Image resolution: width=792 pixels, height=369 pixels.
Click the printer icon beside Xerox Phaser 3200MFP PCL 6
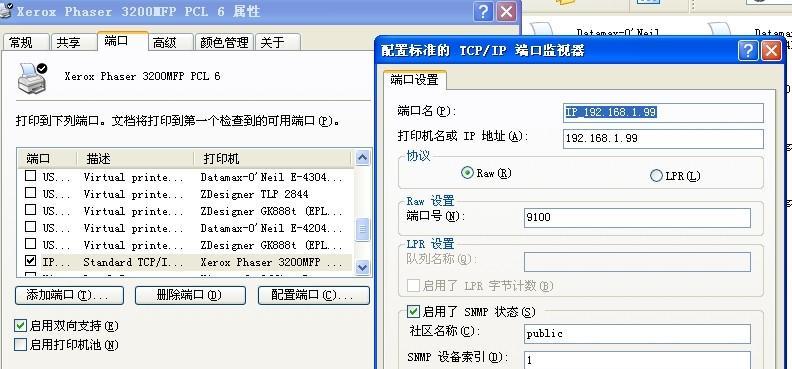coord(32,78)
